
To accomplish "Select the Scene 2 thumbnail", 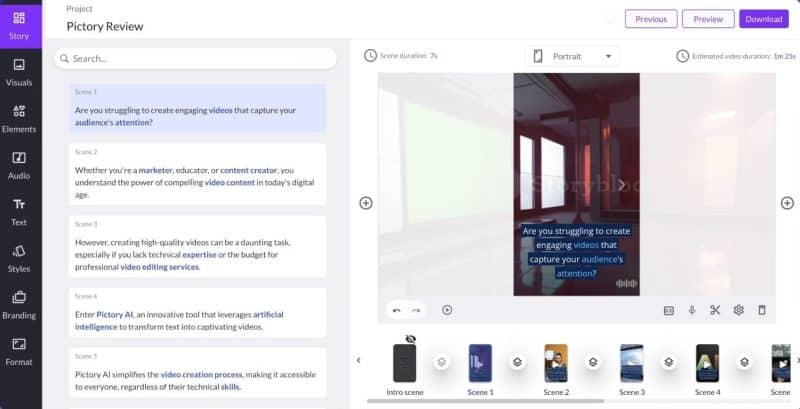I will tap(556, 363).
